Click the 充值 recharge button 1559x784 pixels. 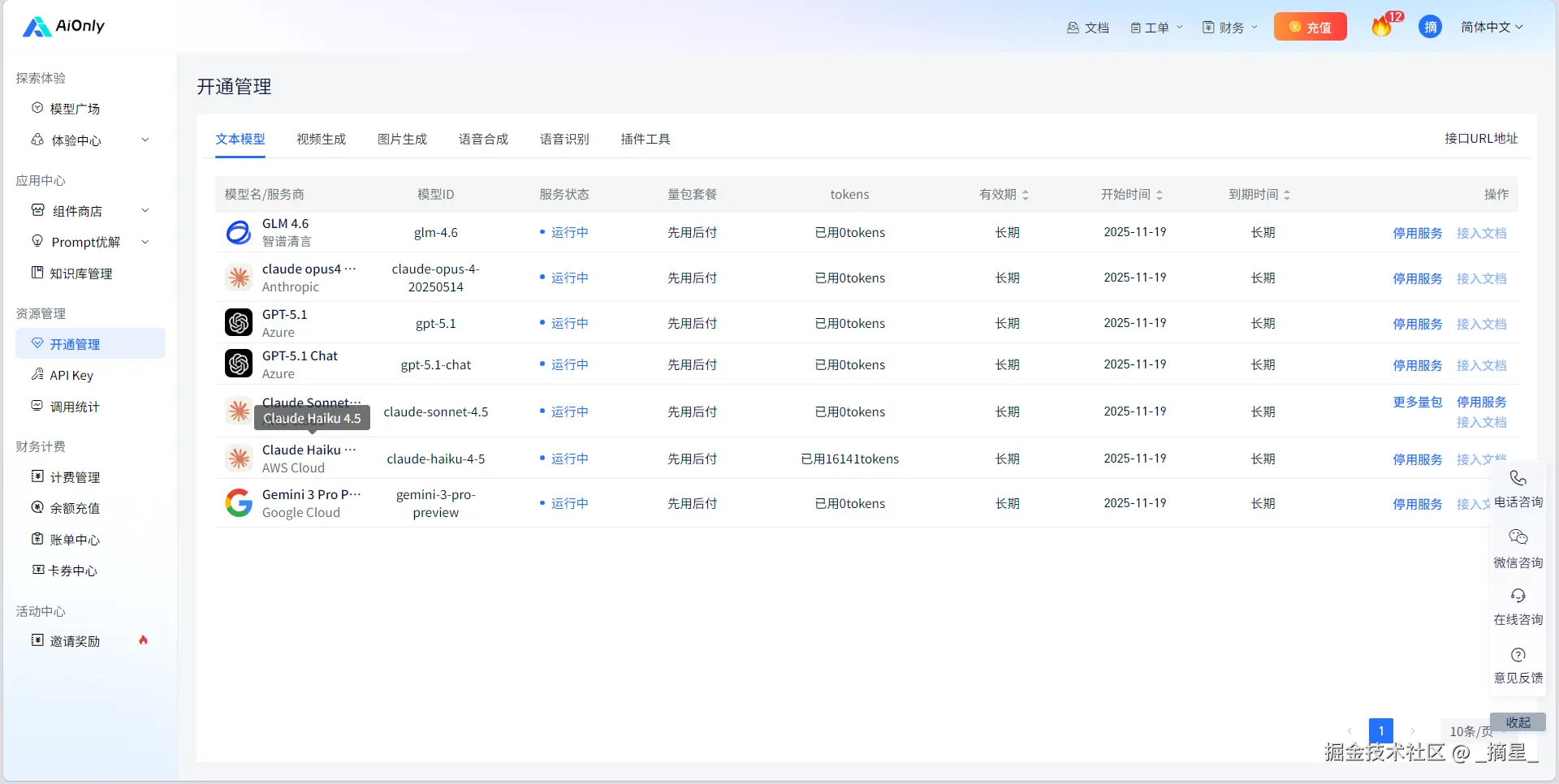[1310, 27]
